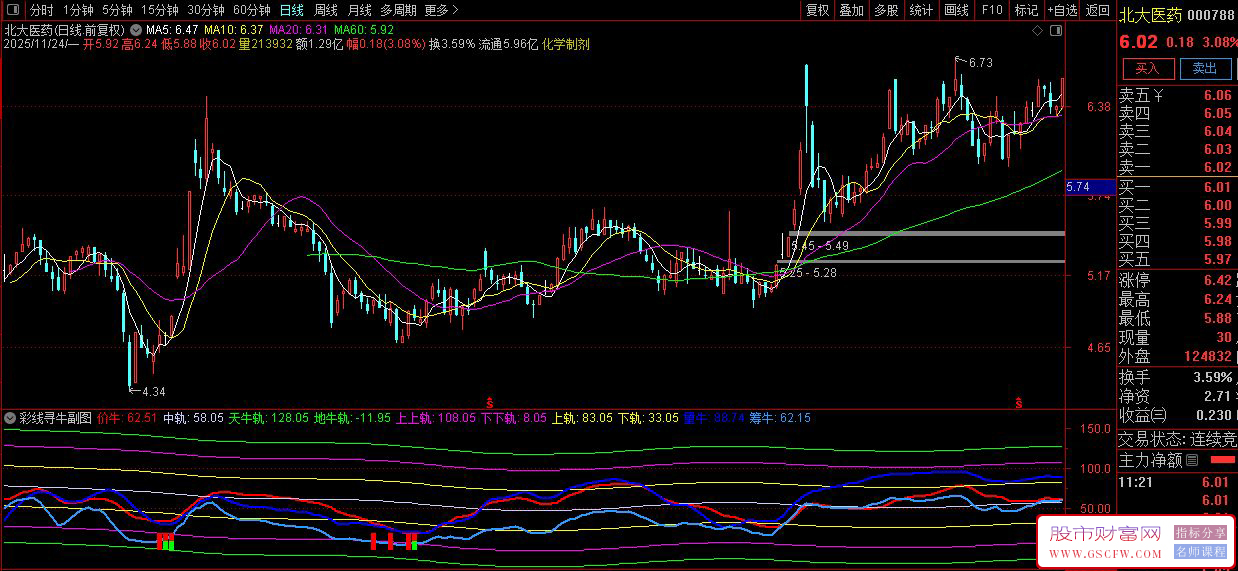Click the ¥ icon next to 卖五
The image size is (1238, 571).
[1158, 96]
